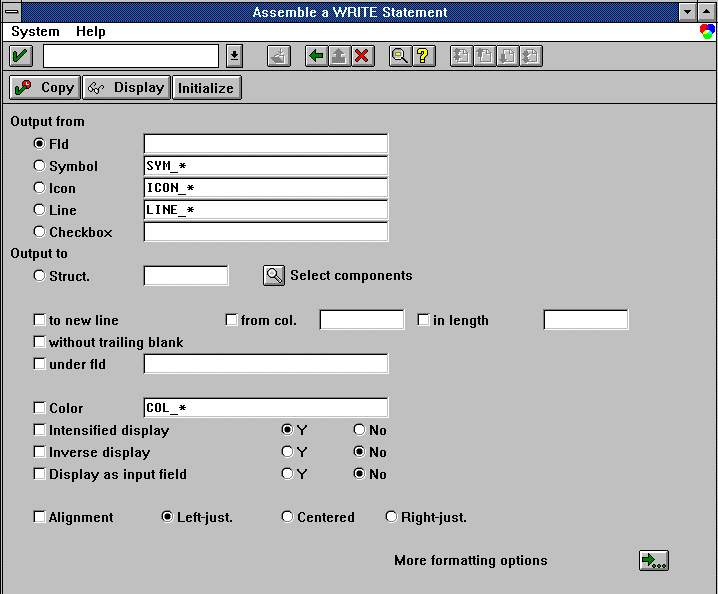Tick the Intensified display checkbox
Image resolution: width=718 pixels, height=594 pixels.
40,430
